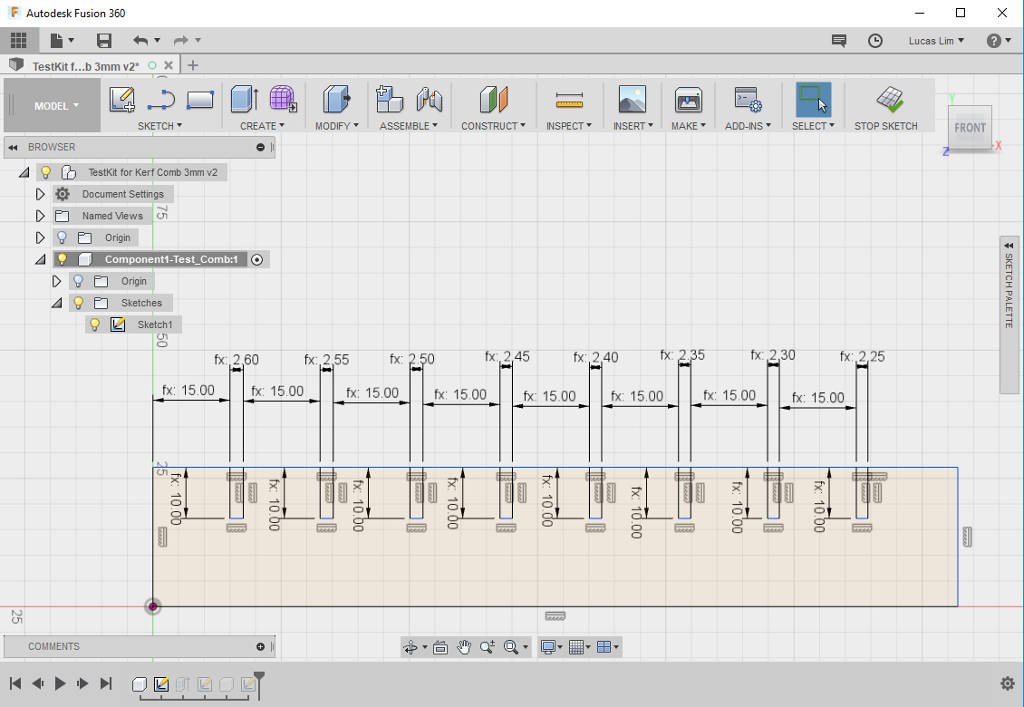Expand the COMMENTS panel plus button

tap(261, 646)
